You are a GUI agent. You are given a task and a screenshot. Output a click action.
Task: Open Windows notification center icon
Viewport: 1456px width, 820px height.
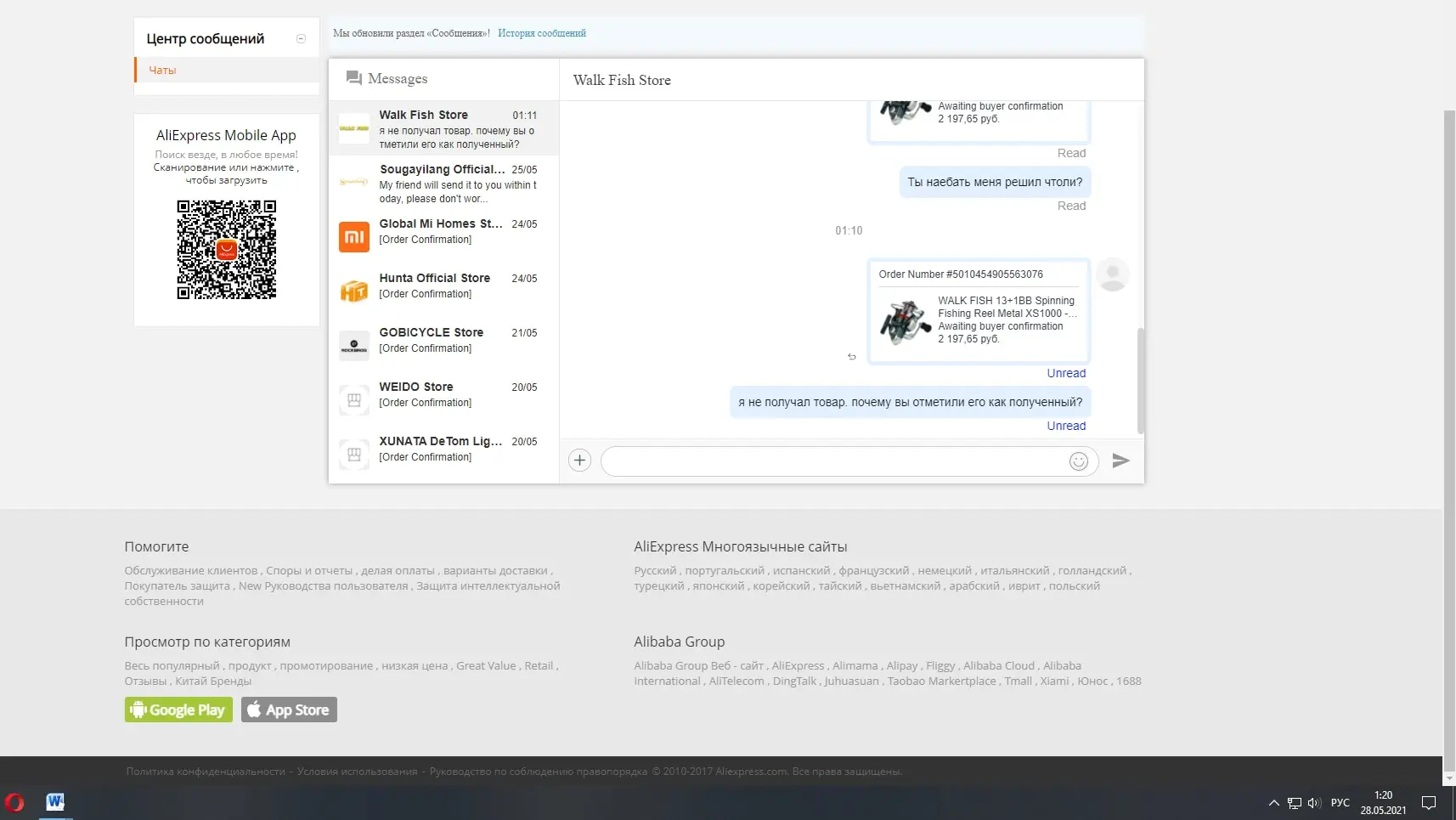1429,803
